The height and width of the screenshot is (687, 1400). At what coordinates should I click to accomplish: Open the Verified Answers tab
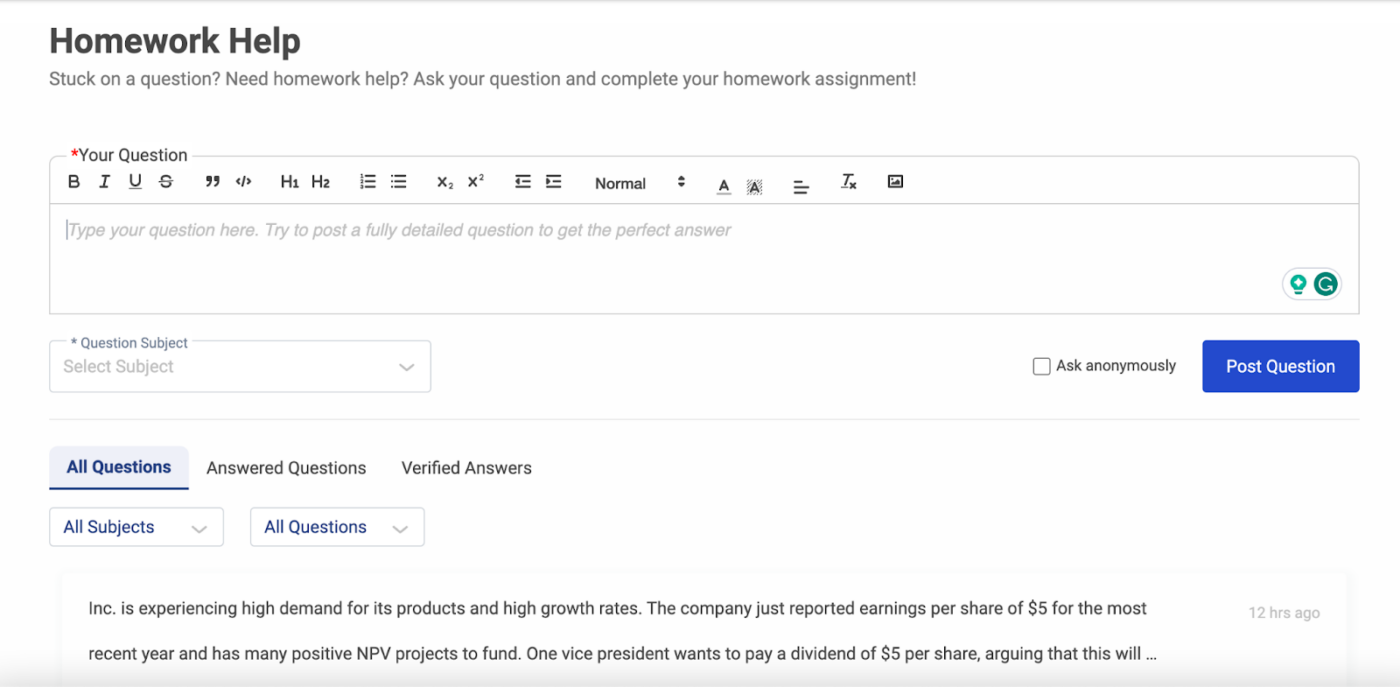[466, 468]
